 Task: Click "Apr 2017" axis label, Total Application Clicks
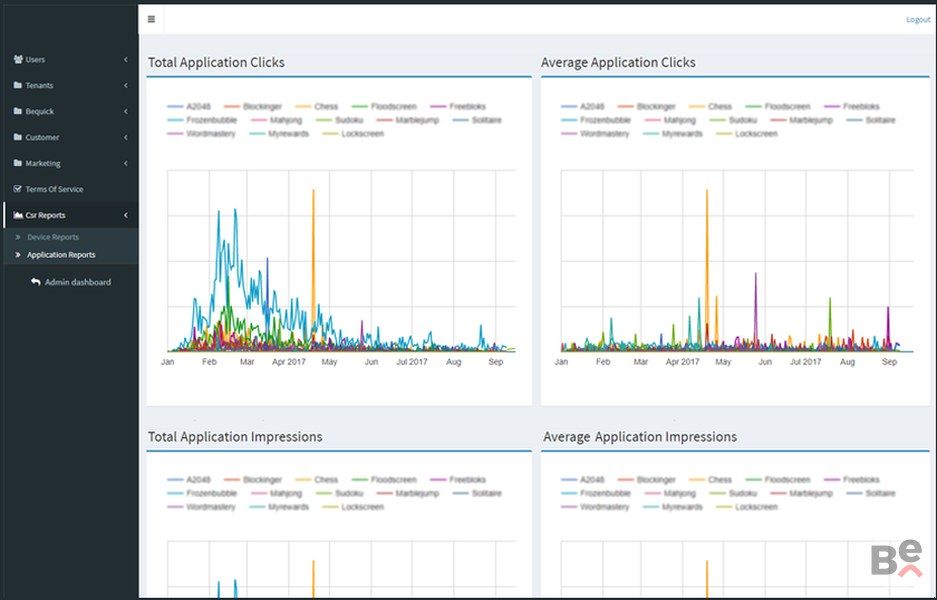point(289,362)
